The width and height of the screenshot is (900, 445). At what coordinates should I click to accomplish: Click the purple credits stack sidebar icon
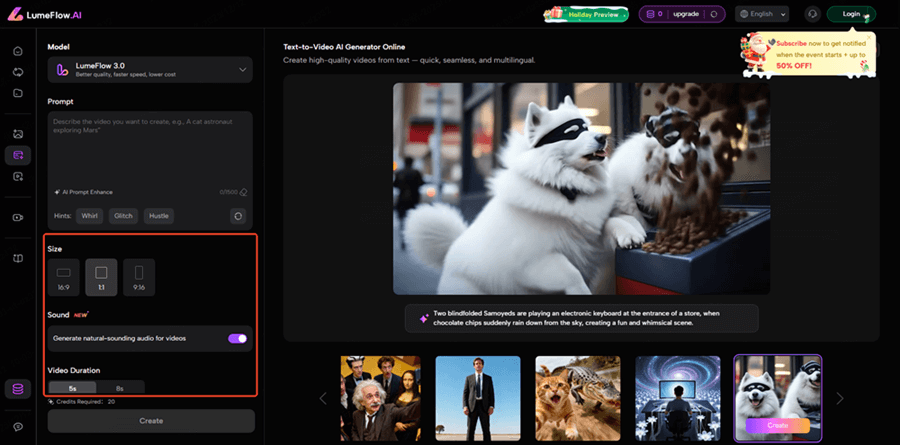click(18, 389)
